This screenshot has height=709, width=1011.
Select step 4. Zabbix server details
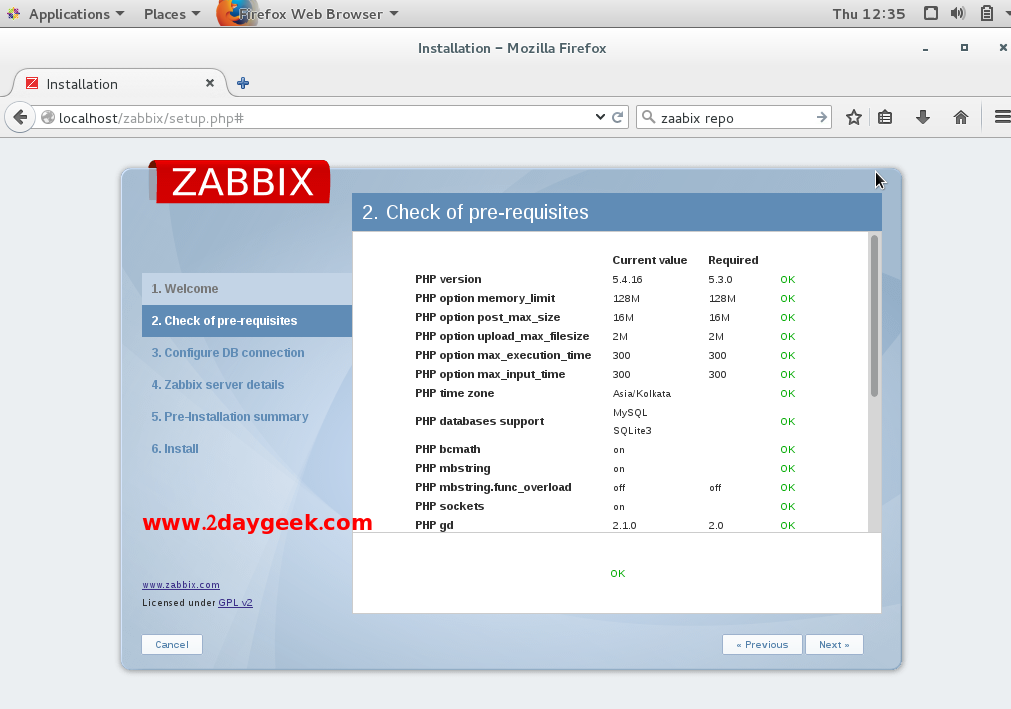coord(217,385)
